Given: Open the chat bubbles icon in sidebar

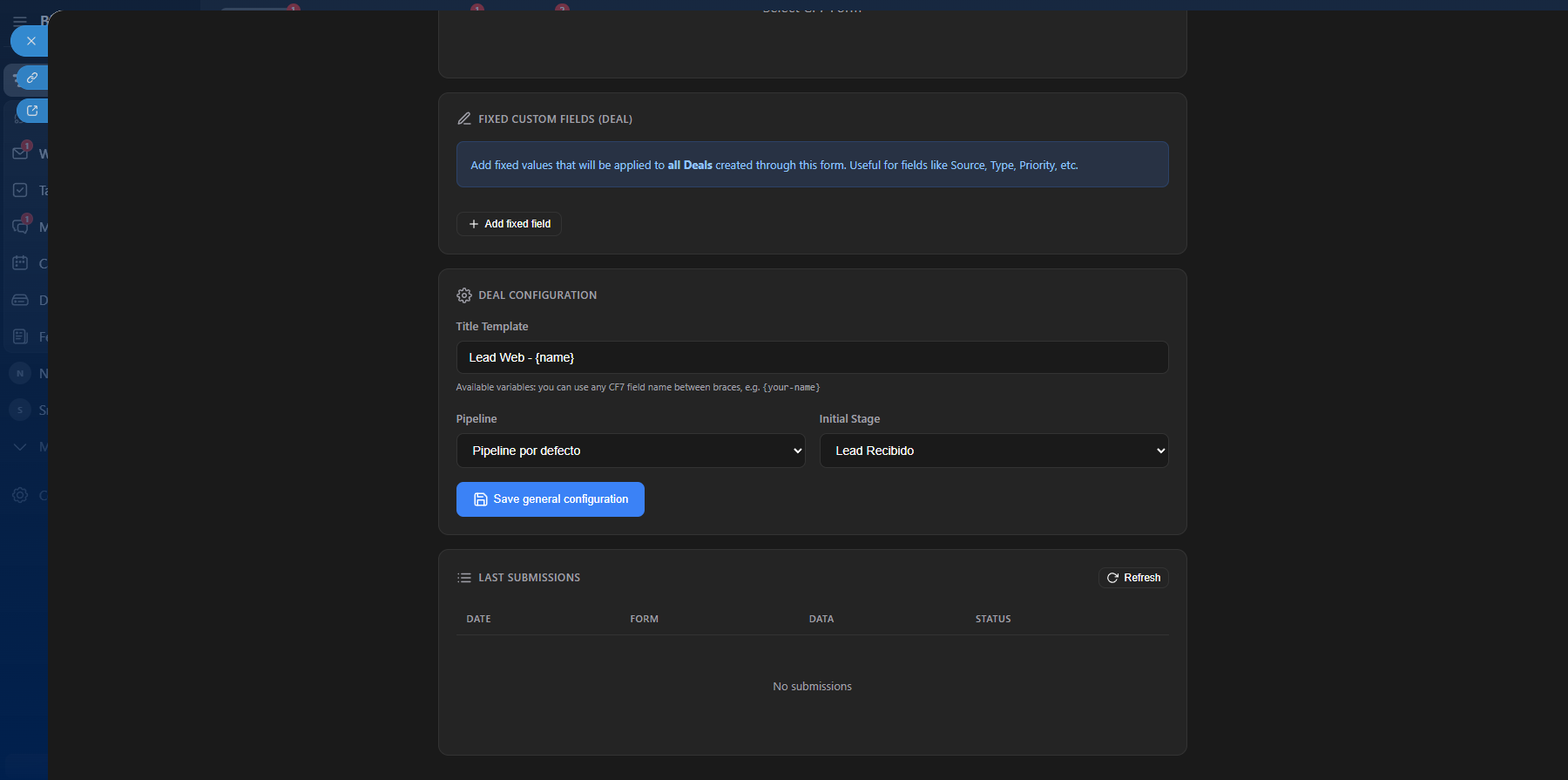Looking at the screenshot, I should [x=20, y=227].
